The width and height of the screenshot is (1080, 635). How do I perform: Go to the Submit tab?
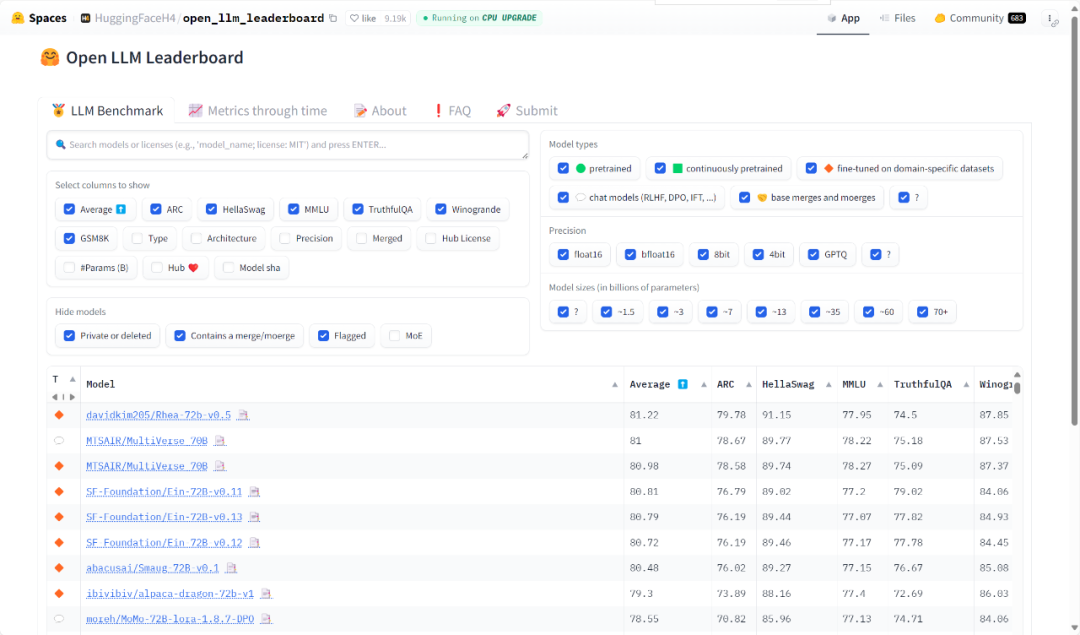527,111
